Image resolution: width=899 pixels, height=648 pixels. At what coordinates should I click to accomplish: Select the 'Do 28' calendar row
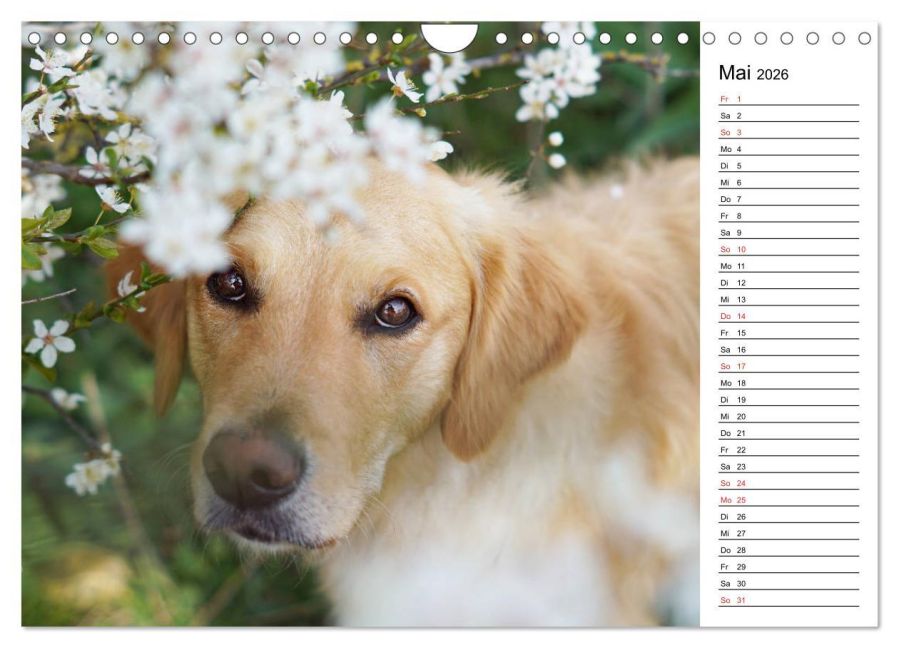788,549
